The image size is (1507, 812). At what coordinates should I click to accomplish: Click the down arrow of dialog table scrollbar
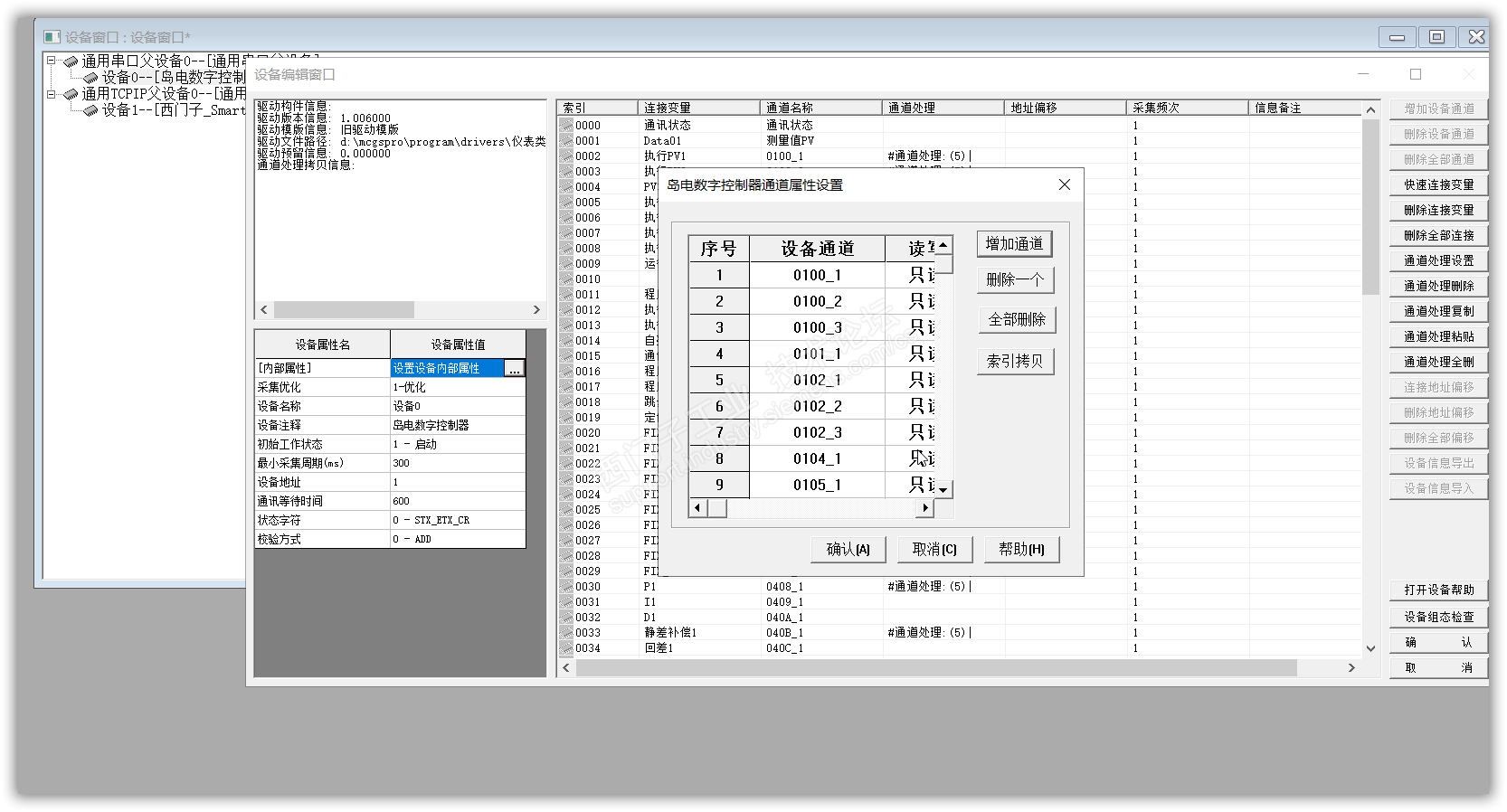tap(943, 489)
